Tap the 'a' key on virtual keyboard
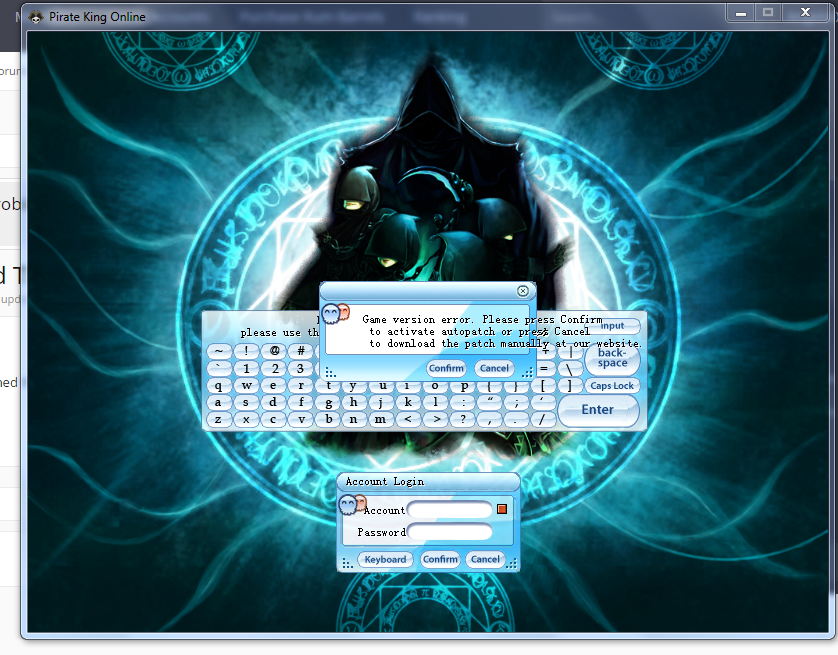Screen dimensions: 838x655 click(x=219, y=402)
